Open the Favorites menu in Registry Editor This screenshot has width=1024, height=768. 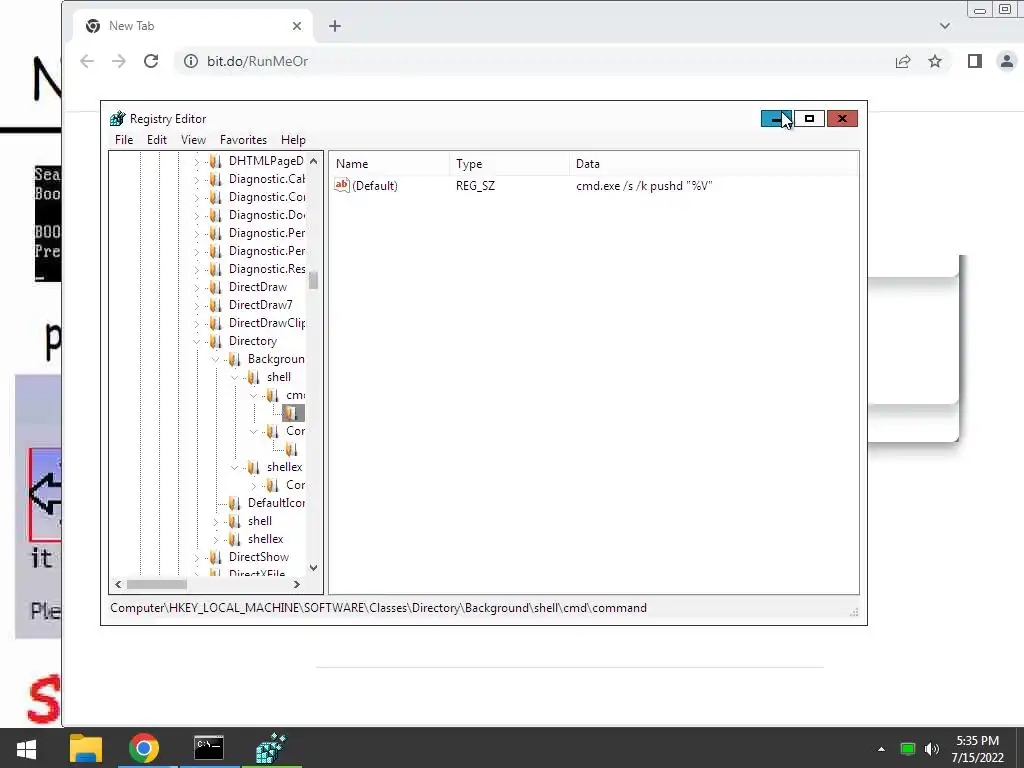pos(243,140)
